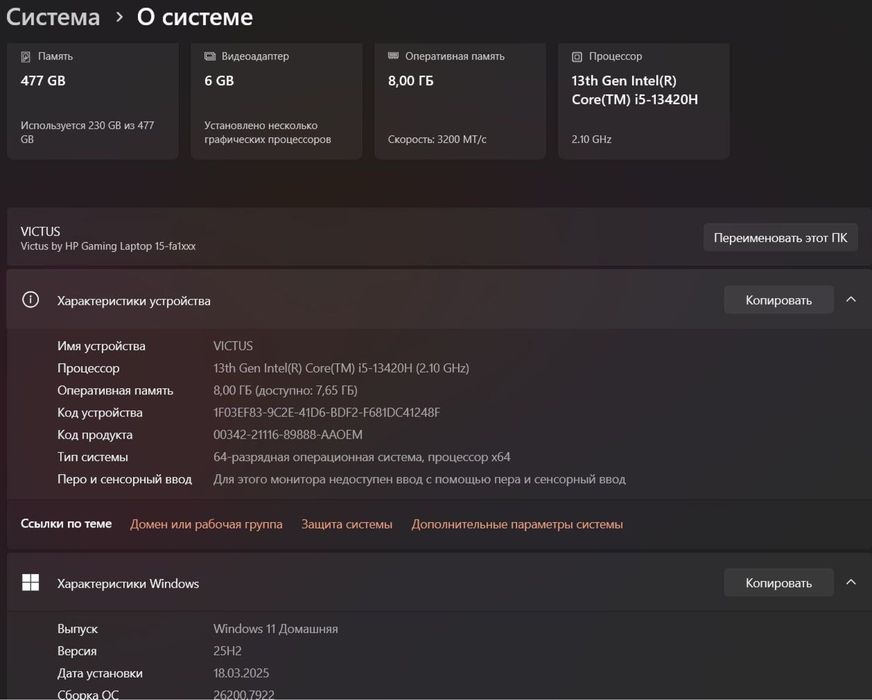Viewport: 872px width, 700px height.
Task: Click Переименовать этот ПК button
Action: coord(780,238)
